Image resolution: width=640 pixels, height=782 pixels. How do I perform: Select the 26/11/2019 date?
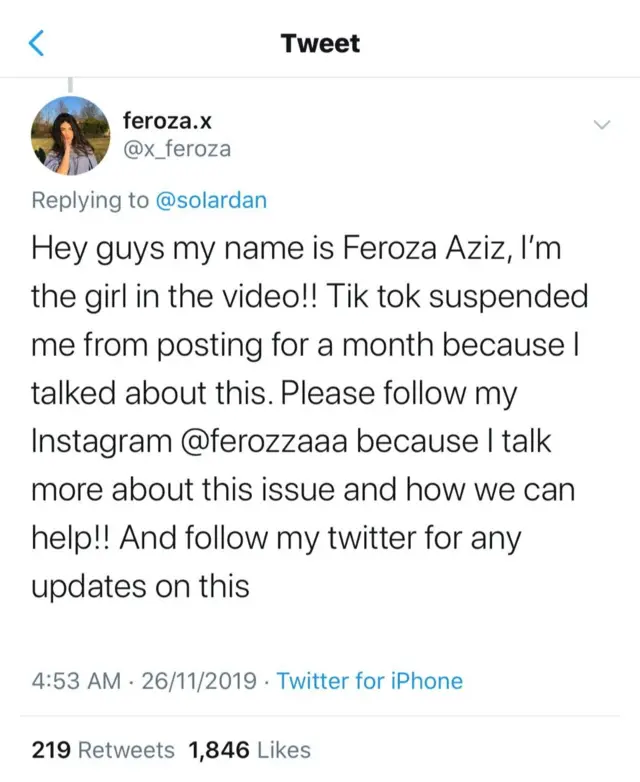tap(196, 681)
